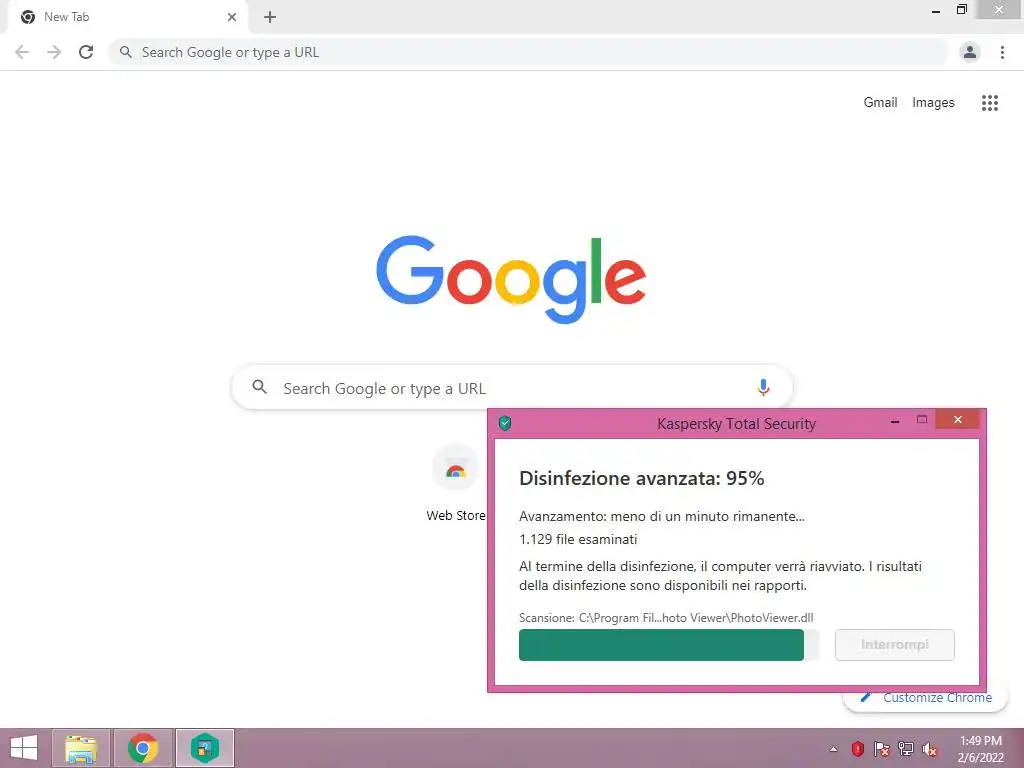Click the Chrome address bar

pyautogui.click(x=528, y=52)
